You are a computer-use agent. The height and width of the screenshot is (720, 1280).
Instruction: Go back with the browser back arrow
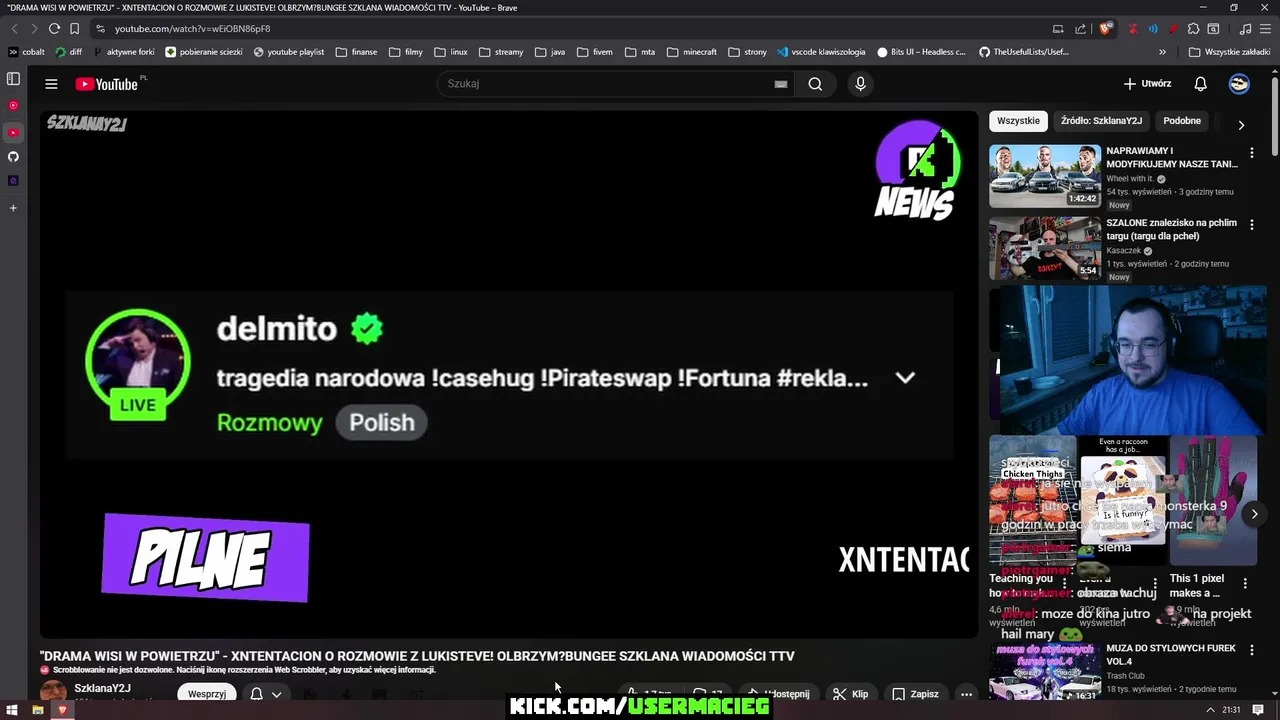click(x=14, y=29)
